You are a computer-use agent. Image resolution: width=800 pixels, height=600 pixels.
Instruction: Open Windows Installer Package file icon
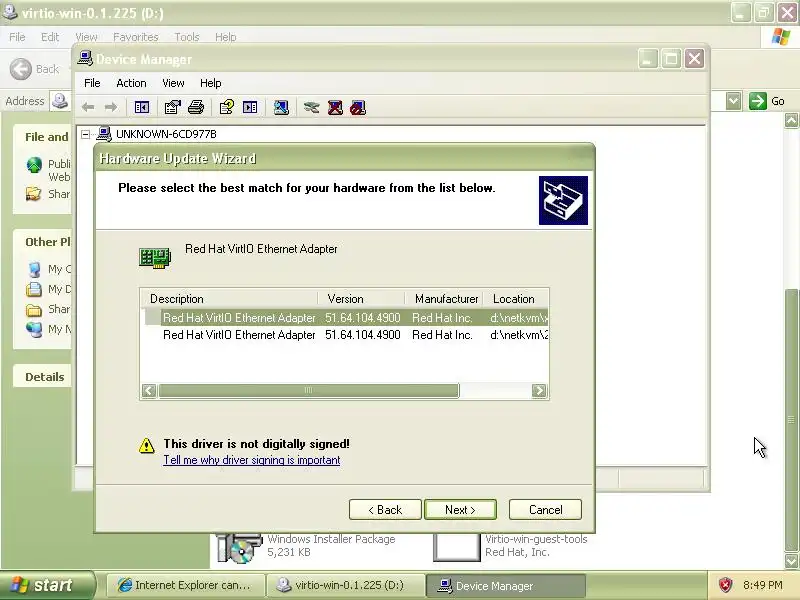238,547
